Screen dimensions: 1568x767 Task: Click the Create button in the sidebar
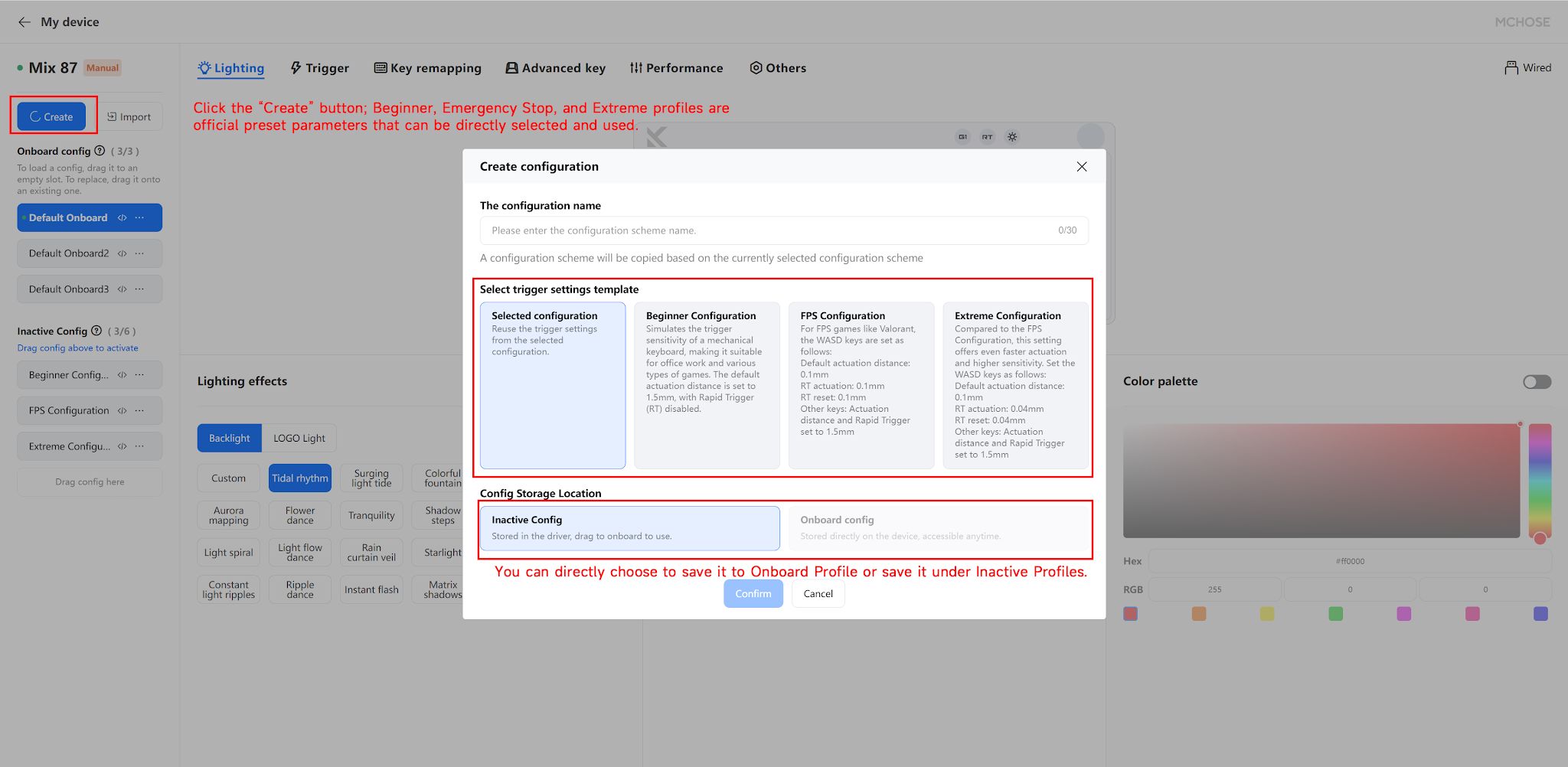click(51, 117)
